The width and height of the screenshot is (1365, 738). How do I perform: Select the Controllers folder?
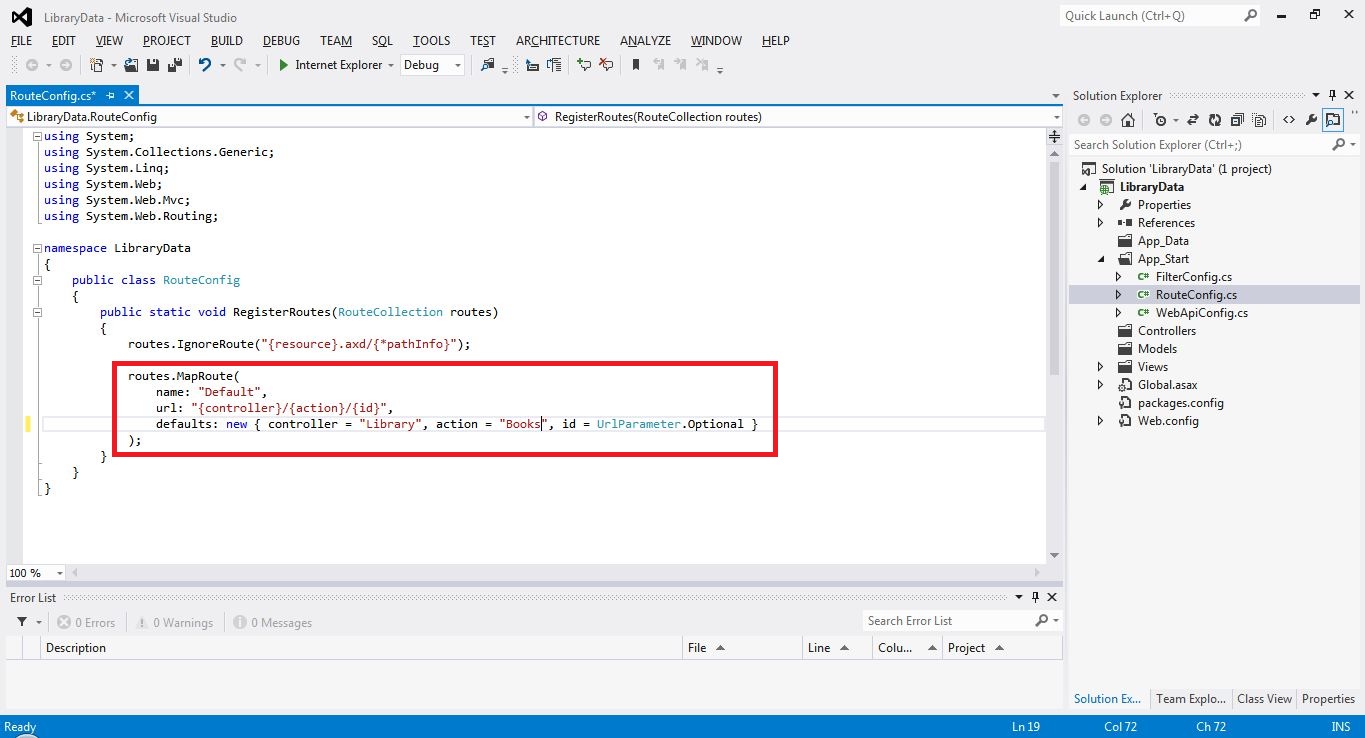tap(1166, 331)
